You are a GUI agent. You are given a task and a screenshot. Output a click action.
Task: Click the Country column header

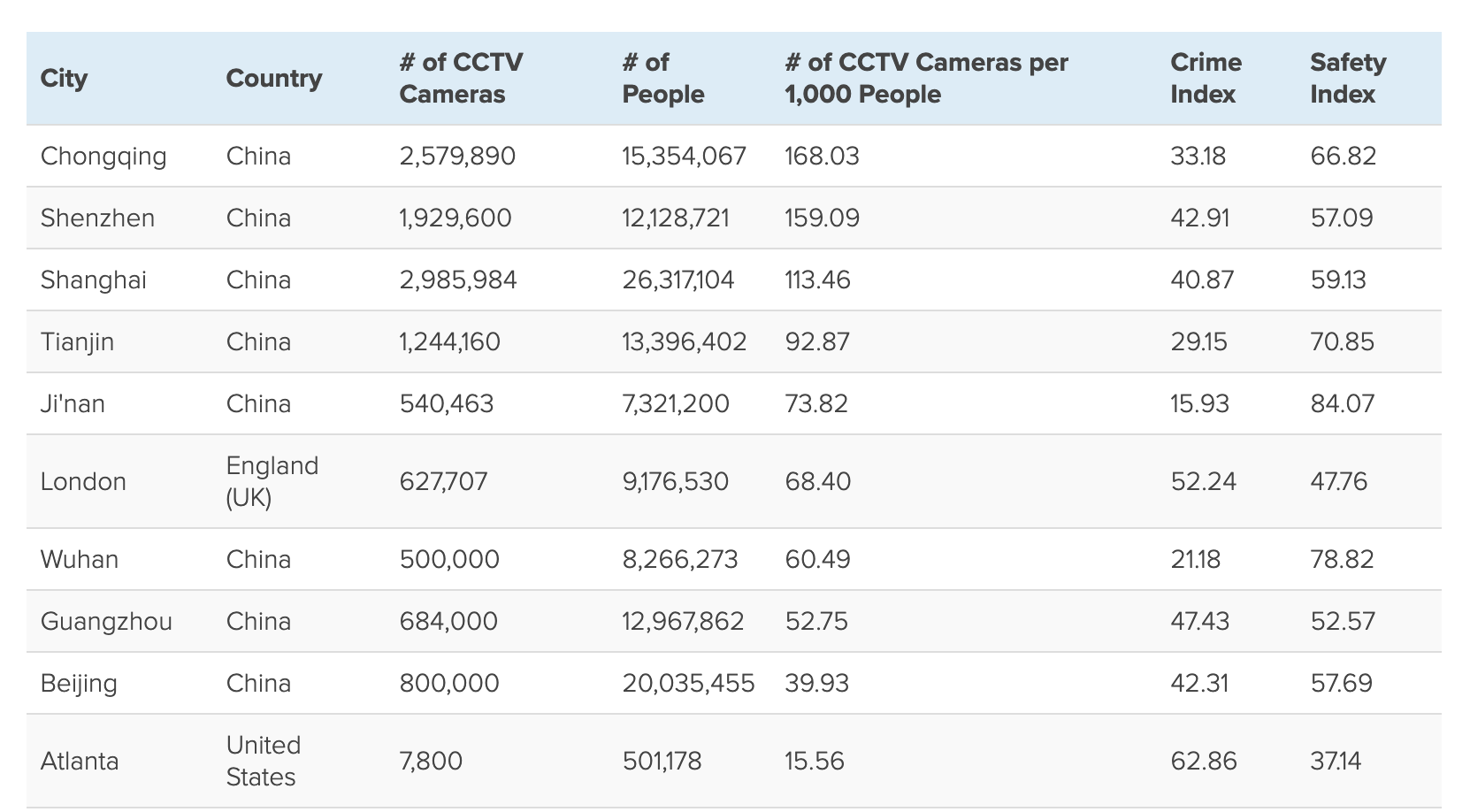[274, 79]
